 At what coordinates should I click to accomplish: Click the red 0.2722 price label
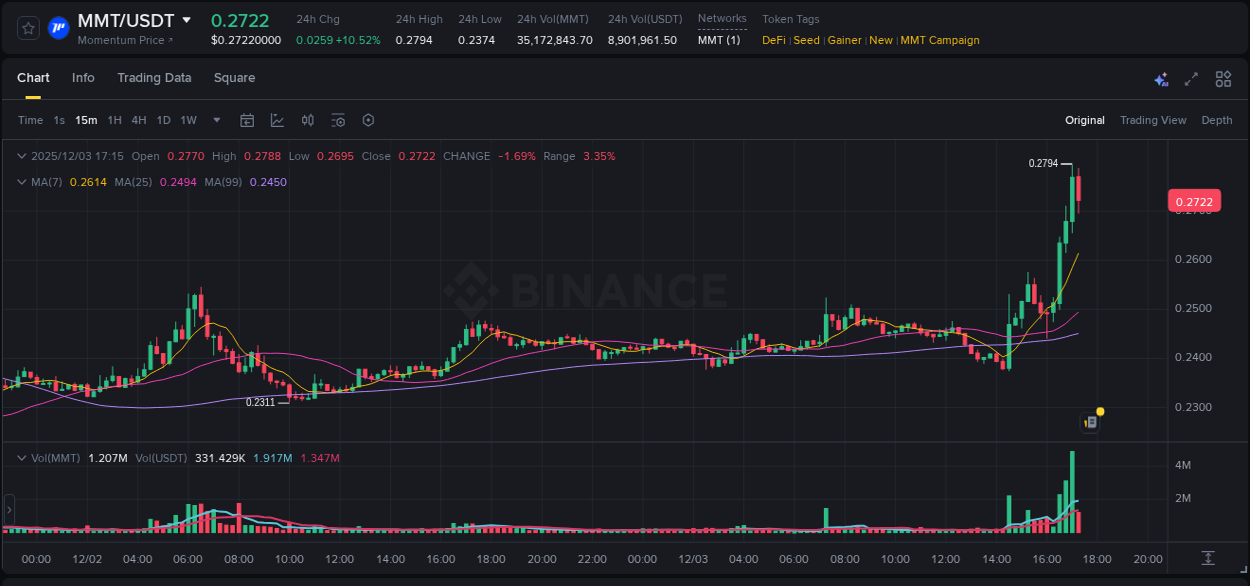[x=1195, y=201]
